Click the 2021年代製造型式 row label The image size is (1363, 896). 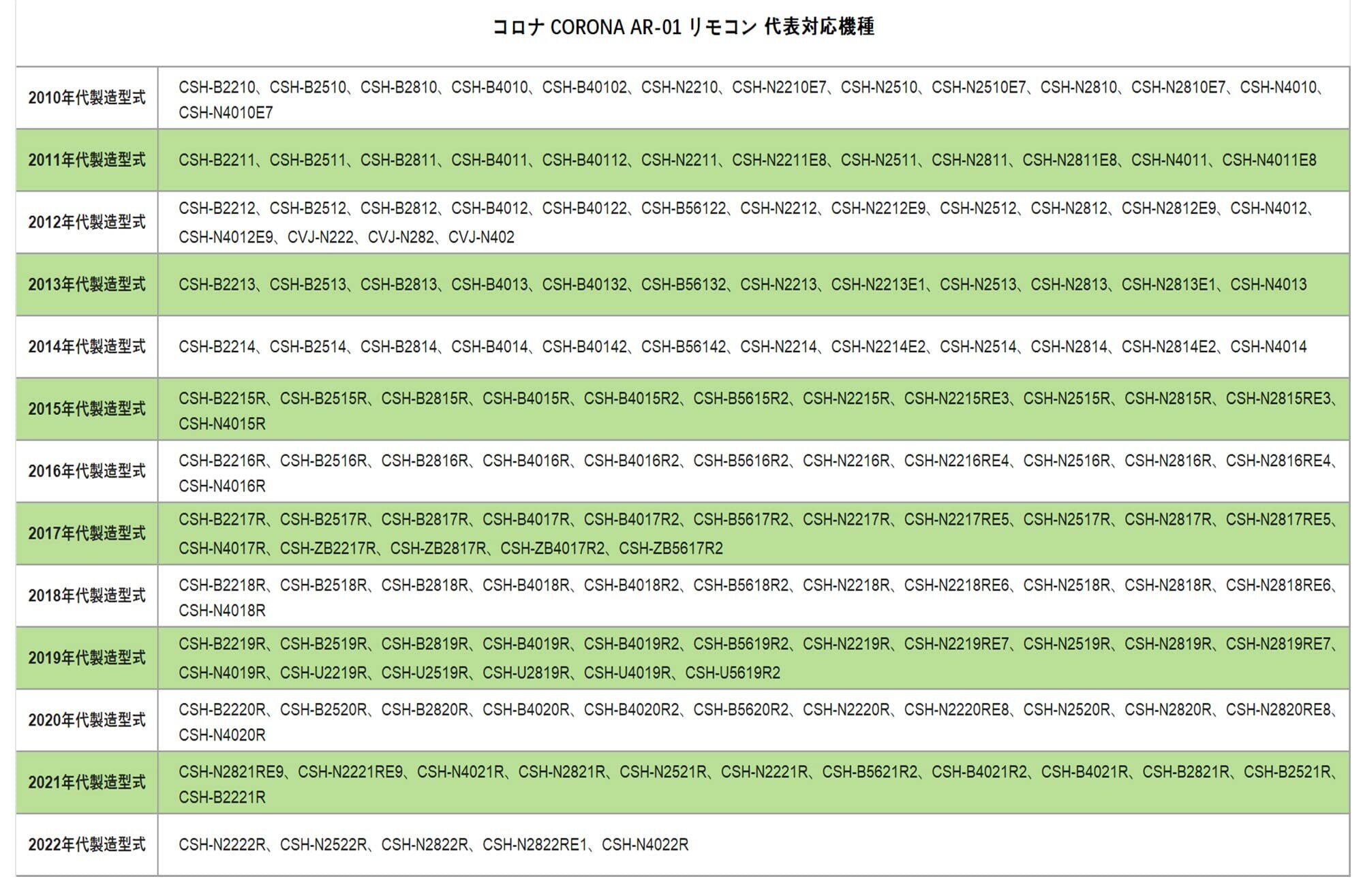(x=87, y=782)
